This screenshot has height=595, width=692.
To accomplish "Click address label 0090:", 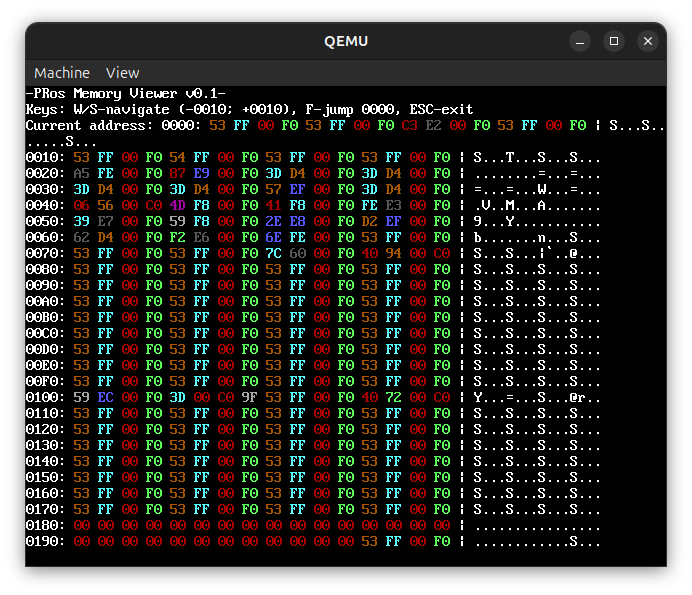I will pos(45,286).
